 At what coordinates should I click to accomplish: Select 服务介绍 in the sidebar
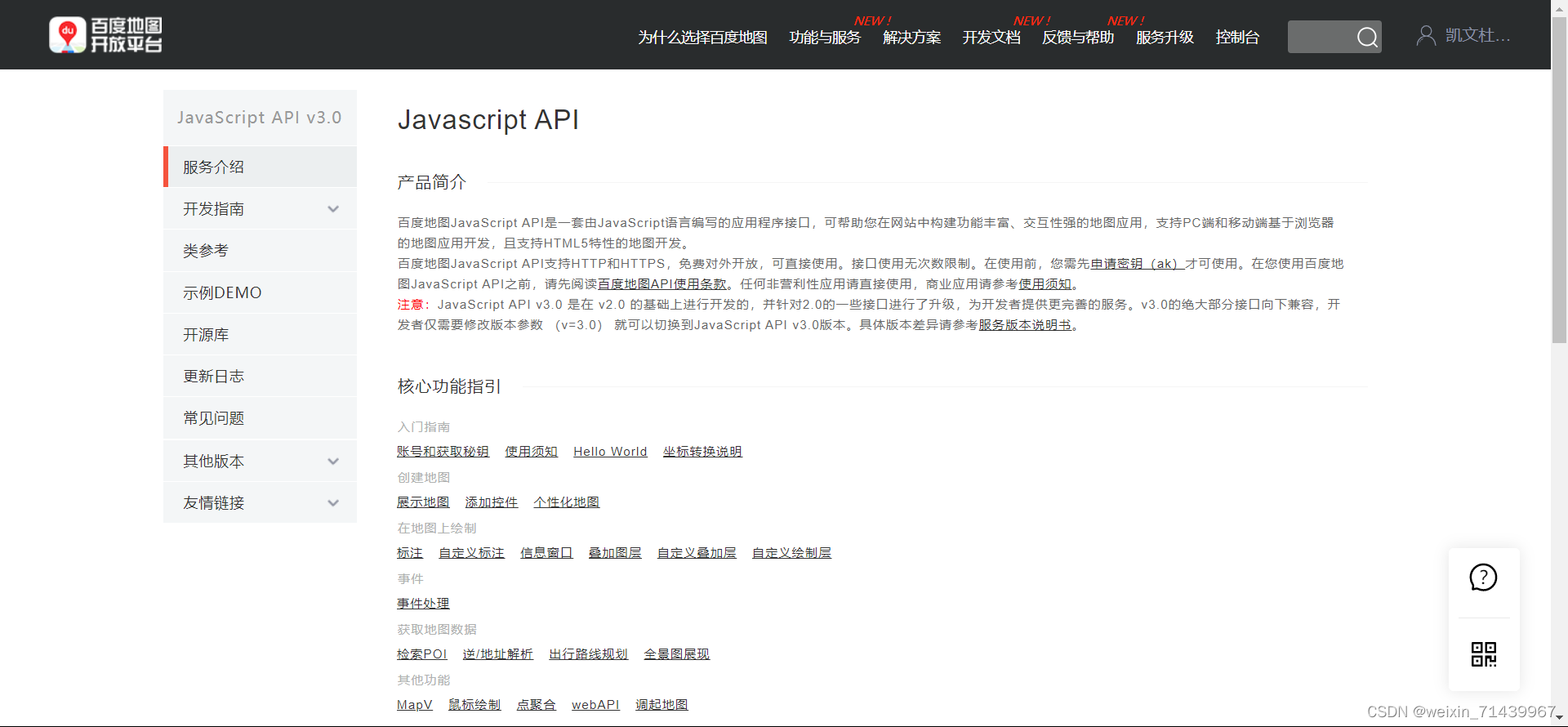261,167
